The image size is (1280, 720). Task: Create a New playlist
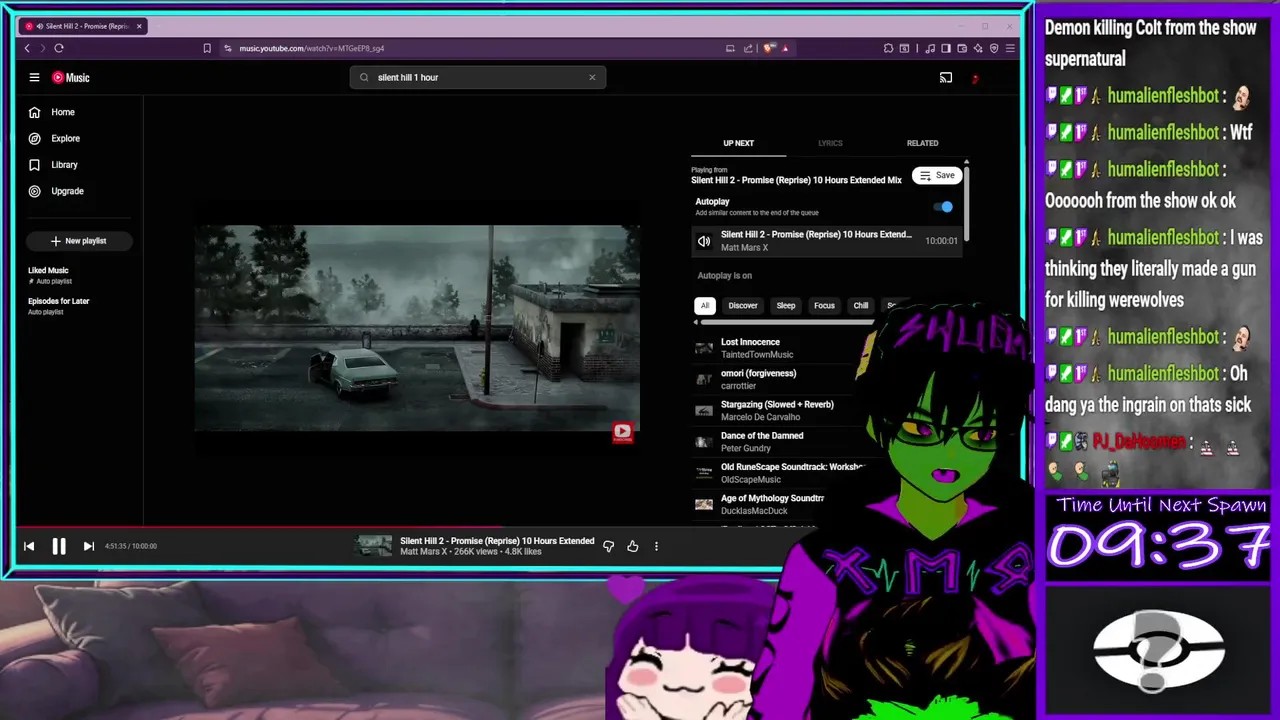[x=79, y=240]
